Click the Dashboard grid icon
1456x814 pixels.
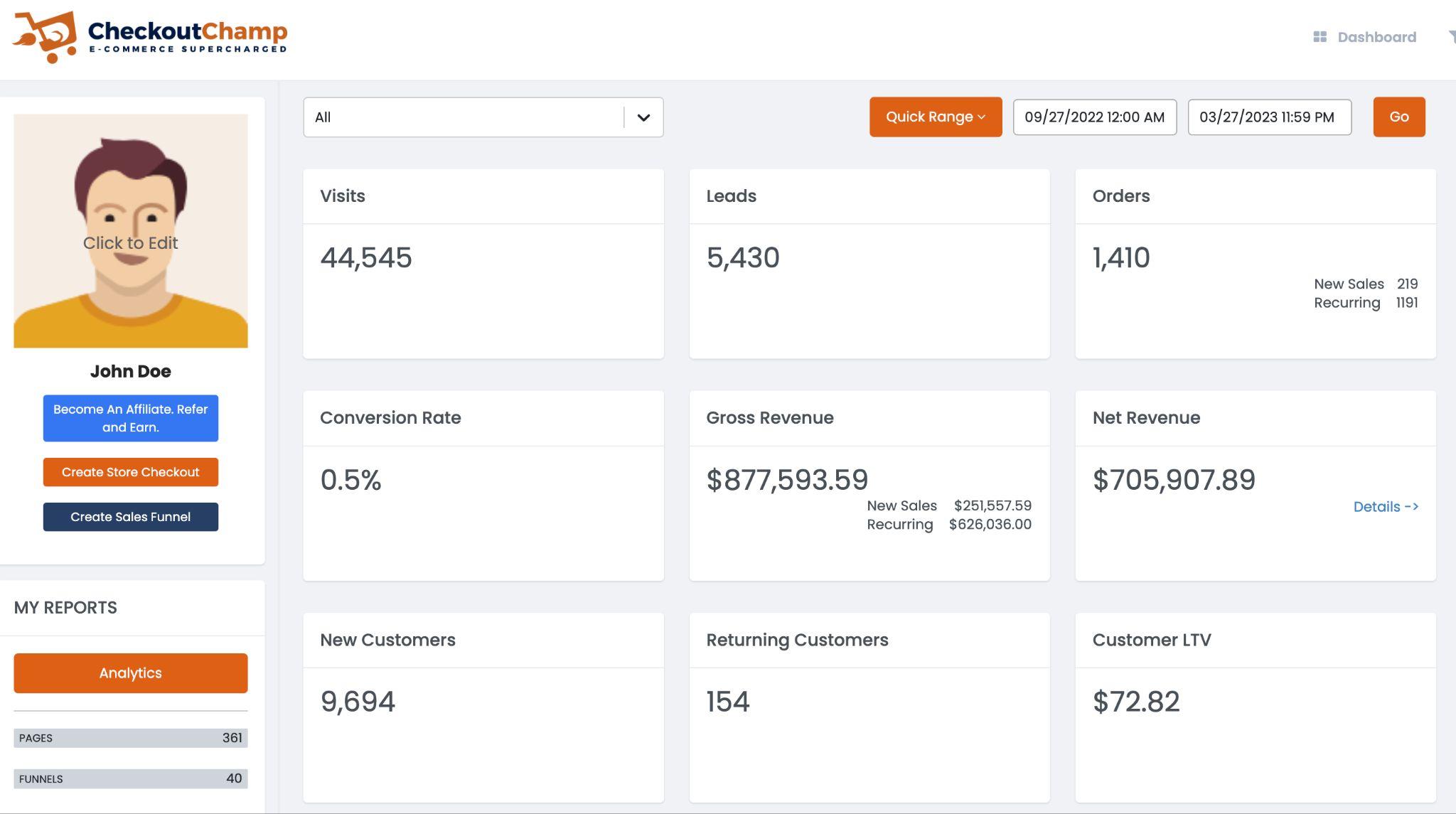(x=1319, y=37)
